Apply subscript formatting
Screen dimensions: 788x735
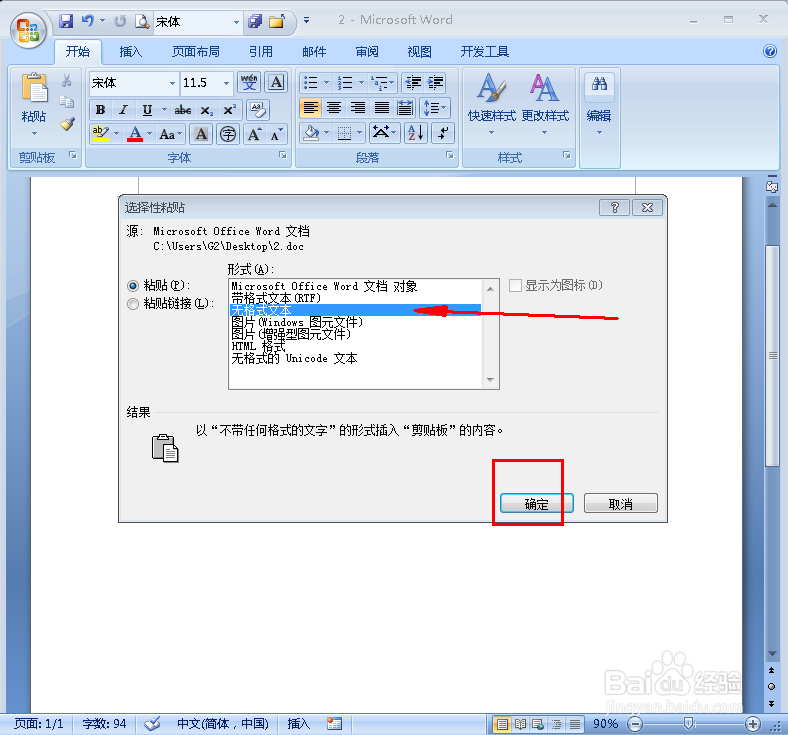point(206,110)
